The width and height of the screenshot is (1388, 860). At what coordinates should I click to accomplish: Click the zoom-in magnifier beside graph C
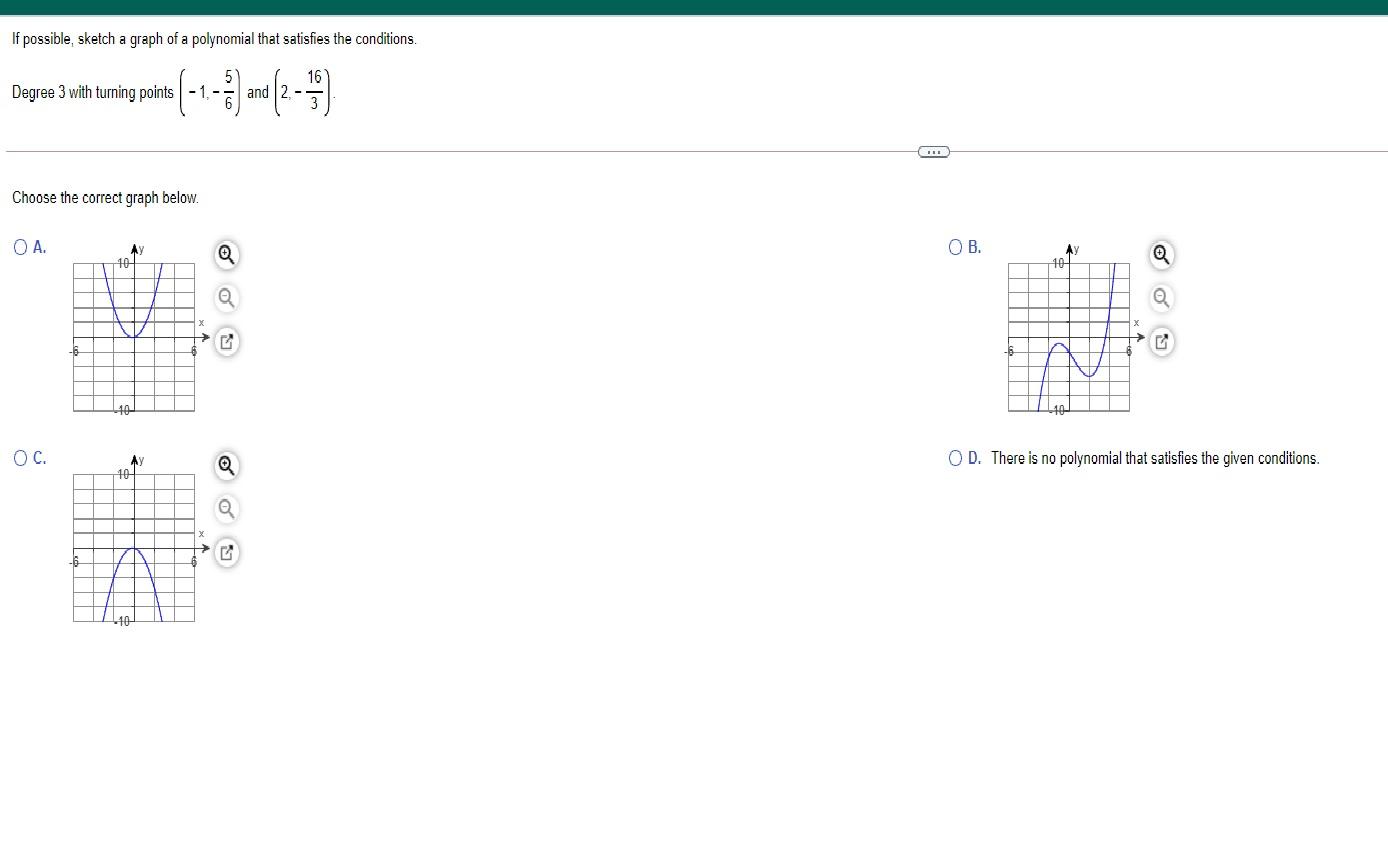(226, 466)
